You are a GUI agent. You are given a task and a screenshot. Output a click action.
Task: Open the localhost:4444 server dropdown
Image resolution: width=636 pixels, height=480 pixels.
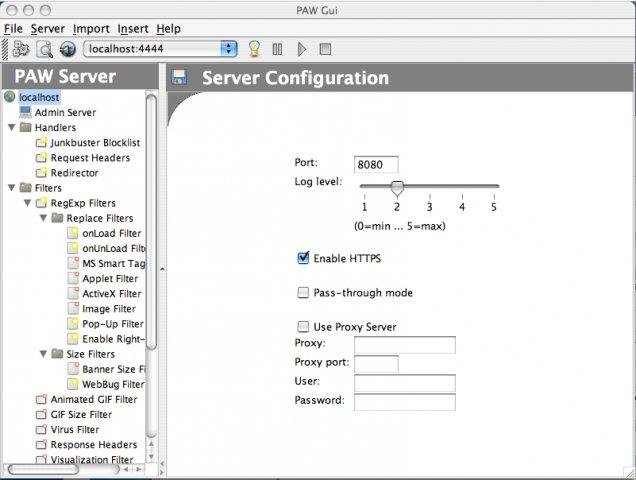228,49
